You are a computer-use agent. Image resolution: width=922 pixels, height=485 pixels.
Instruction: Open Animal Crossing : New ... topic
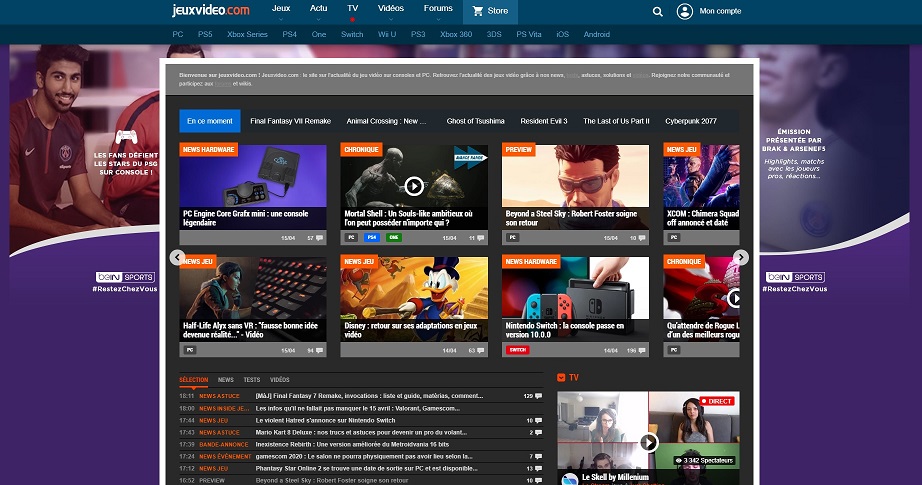tap(386, 121)
